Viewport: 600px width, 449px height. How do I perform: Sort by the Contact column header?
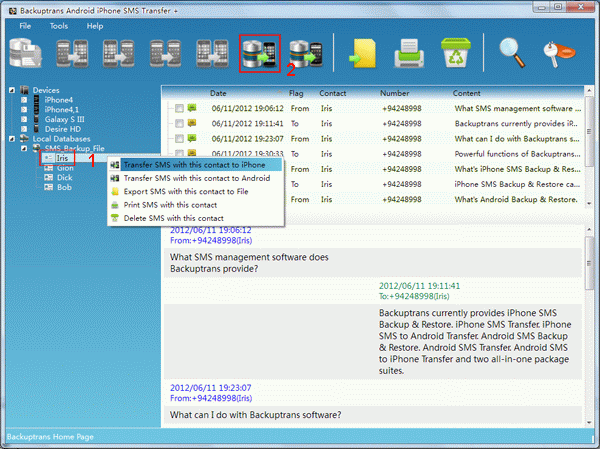tap(333, 93)
